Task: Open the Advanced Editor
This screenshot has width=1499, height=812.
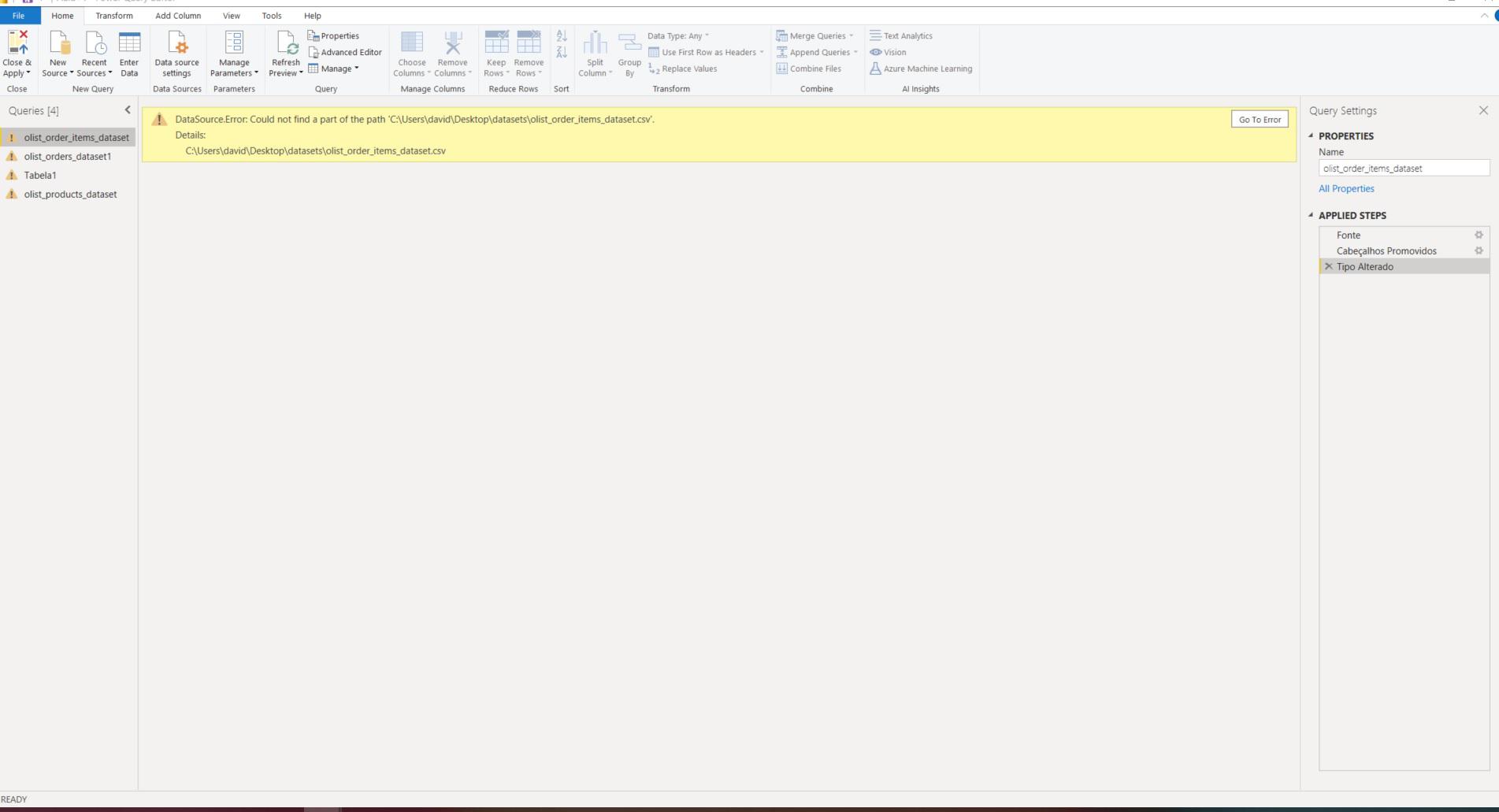Action: click(x=345, y=52)
